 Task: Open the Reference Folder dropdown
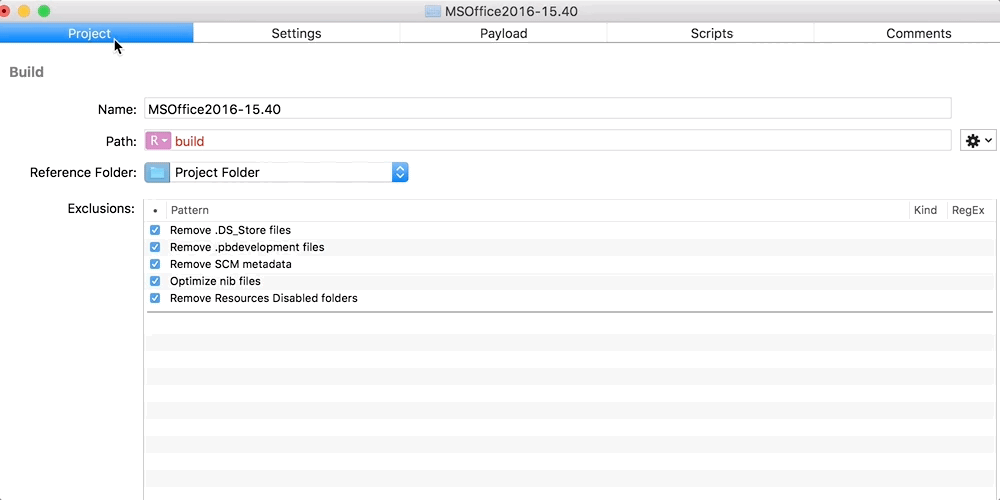click(400, 172)
